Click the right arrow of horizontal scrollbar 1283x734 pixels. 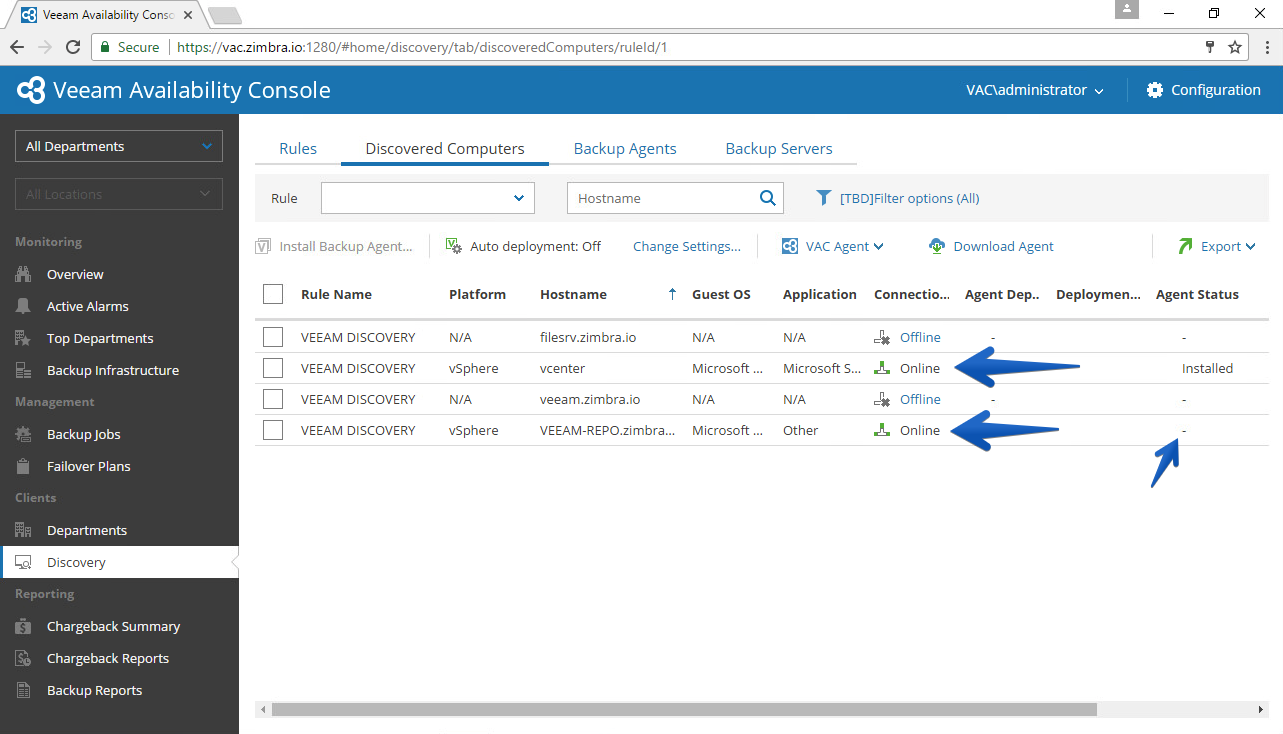pos(1260,709)
